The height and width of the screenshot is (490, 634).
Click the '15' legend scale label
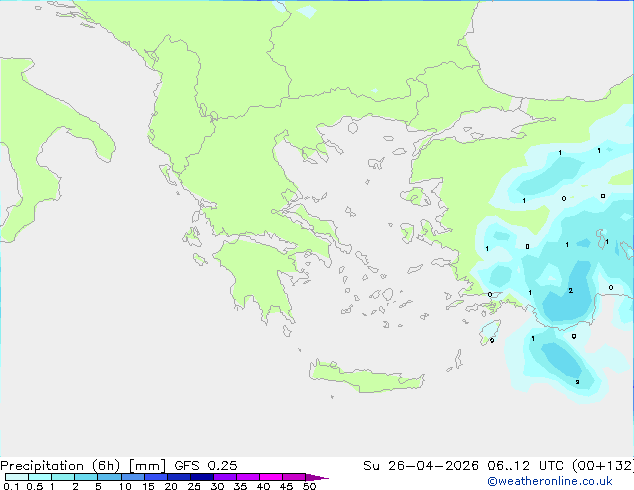point(148,486)
